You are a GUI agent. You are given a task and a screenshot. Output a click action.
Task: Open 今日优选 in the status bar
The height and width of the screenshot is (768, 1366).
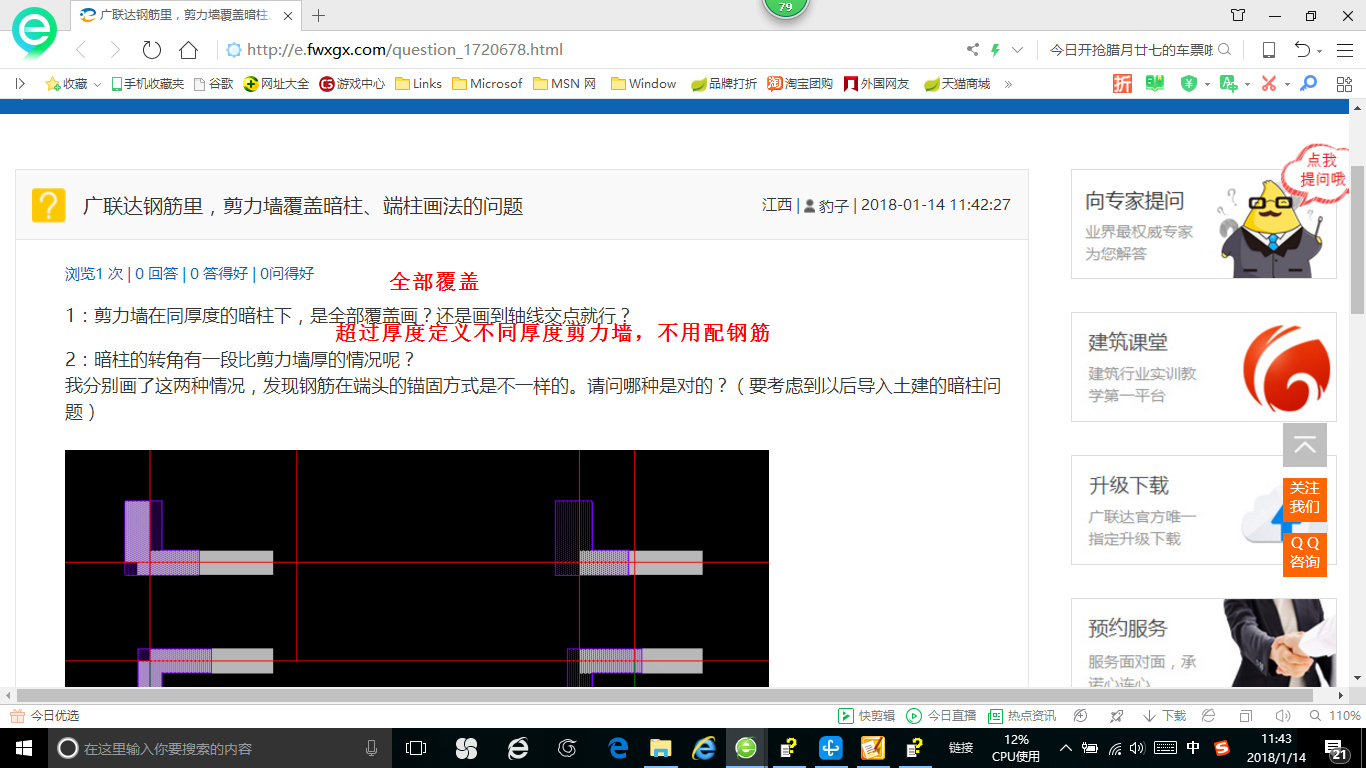coord(45,716)
